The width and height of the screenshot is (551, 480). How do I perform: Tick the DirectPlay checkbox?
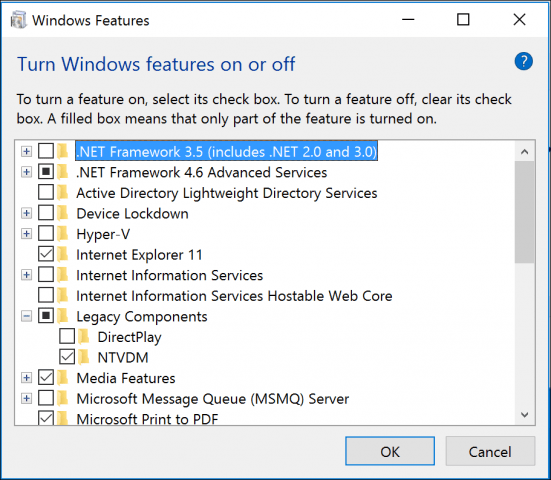(x=67, y=337)
